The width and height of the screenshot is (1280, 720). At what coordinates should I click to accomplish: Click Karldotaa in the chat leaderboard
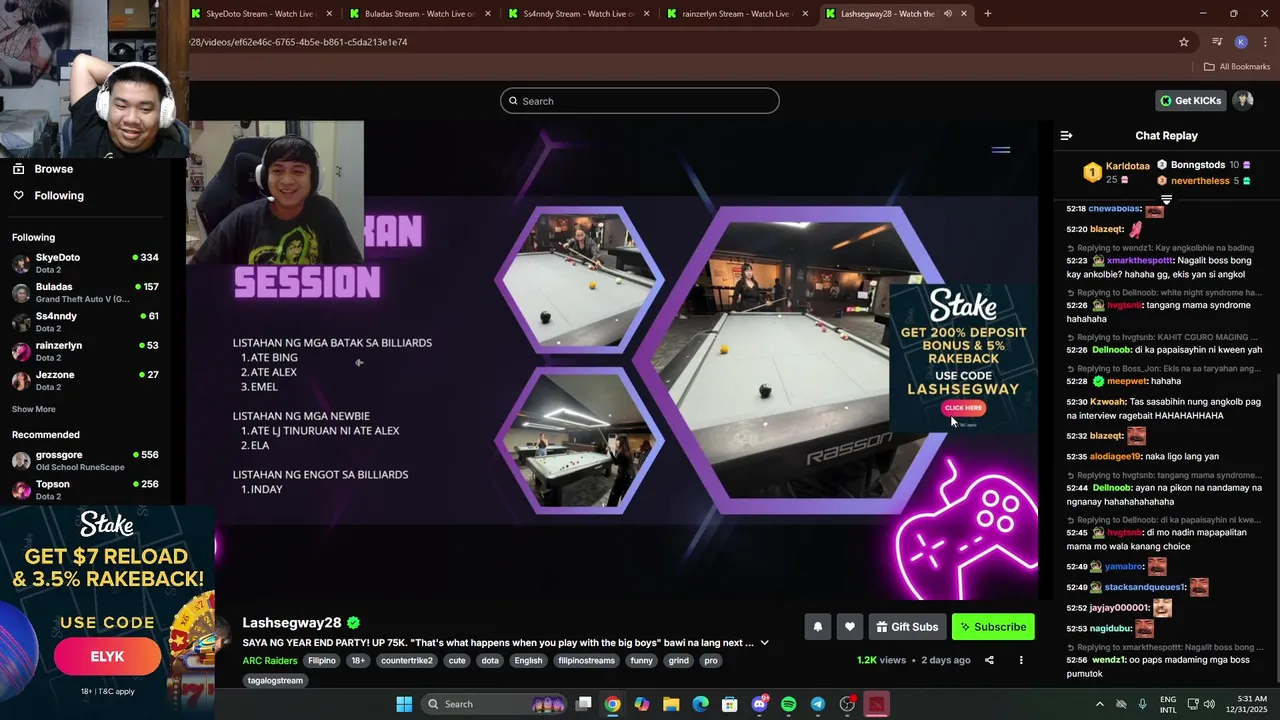point(1128,166)
